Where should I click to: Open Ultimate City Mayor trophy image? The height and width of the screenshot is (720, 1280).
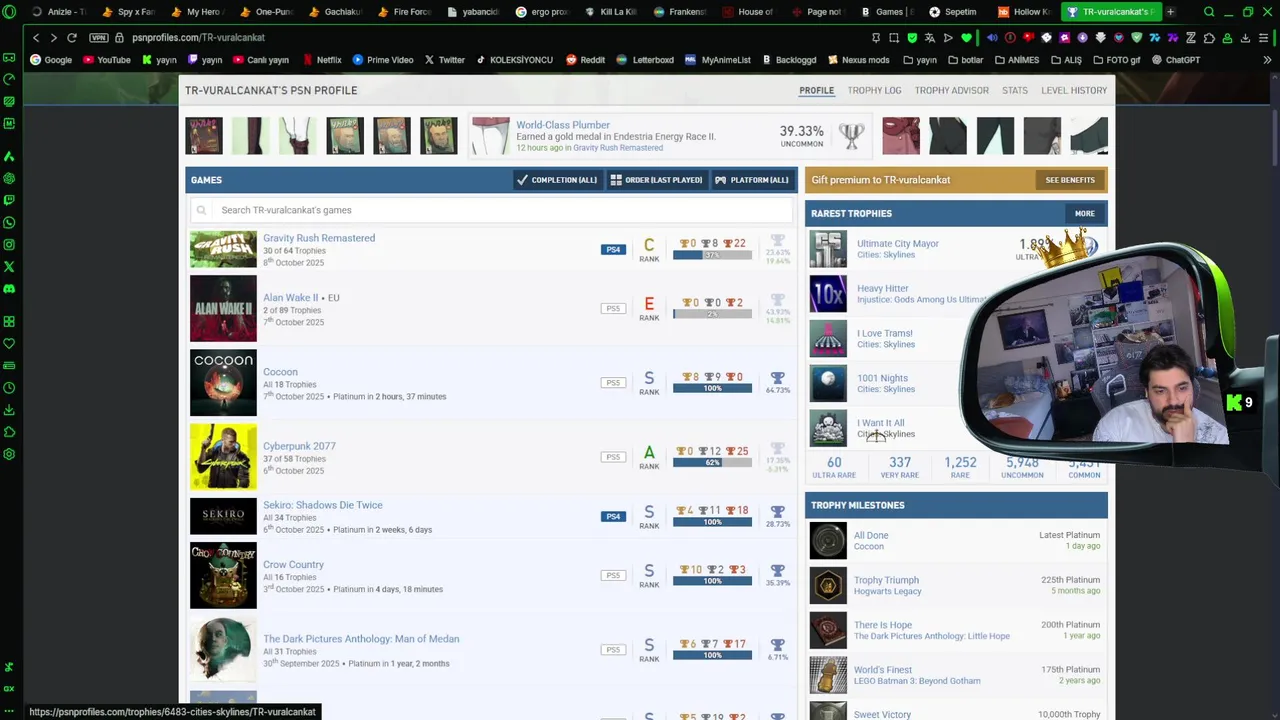[828, 249]
